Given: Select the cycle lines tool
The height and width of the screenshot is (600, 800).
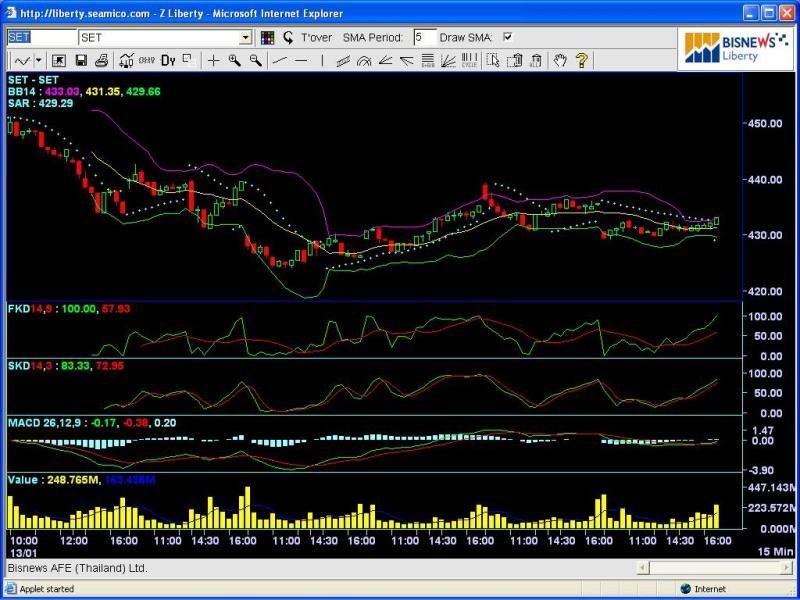Looking at the screenshot, I should [x=469, y=61].
